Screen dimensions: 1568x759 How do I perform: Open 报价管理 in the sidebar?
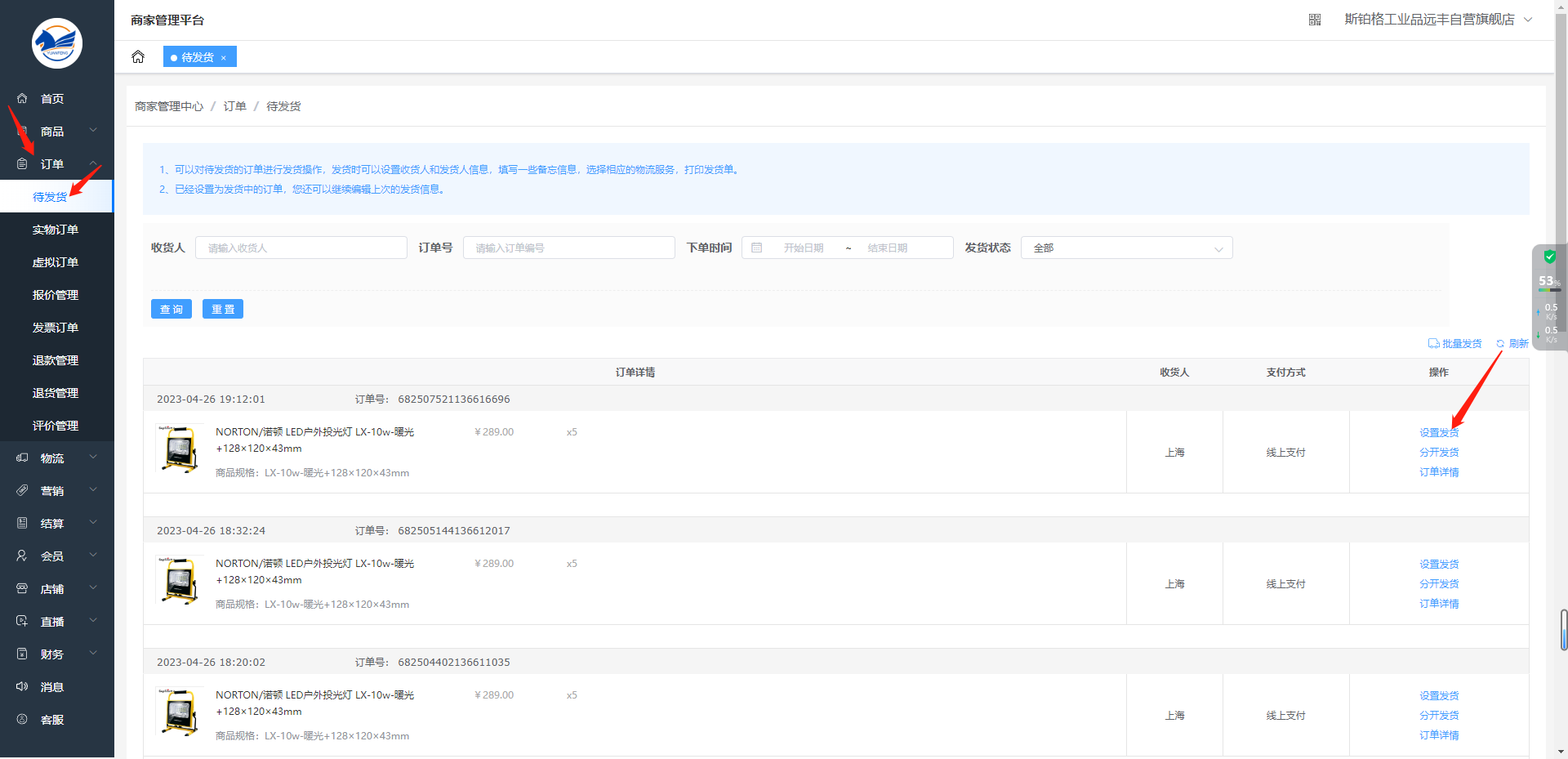(x=56, y=295)
